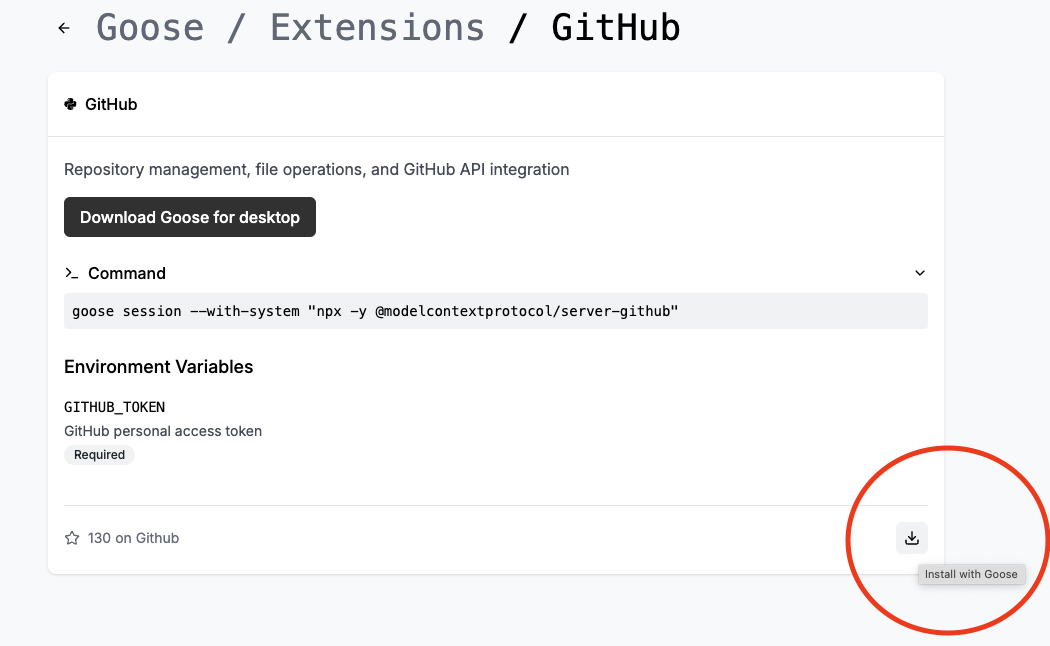Click the Required badge under GITHUB_TOKEN
The width and height of the screenshot is (1050, 646).
click(99, 454)
